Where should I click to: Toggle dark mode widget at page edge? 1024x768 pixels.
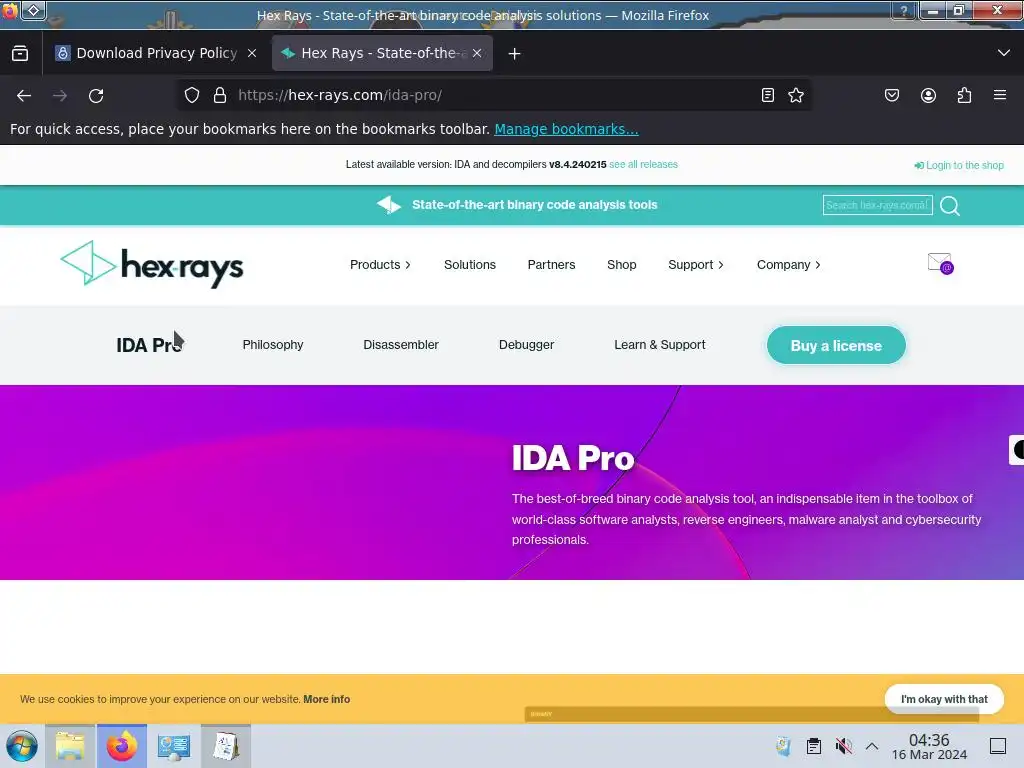1017,450
